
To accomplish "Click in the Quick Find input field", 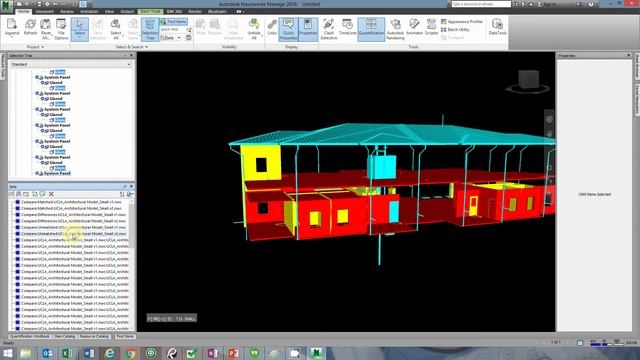I will [173, 29].
